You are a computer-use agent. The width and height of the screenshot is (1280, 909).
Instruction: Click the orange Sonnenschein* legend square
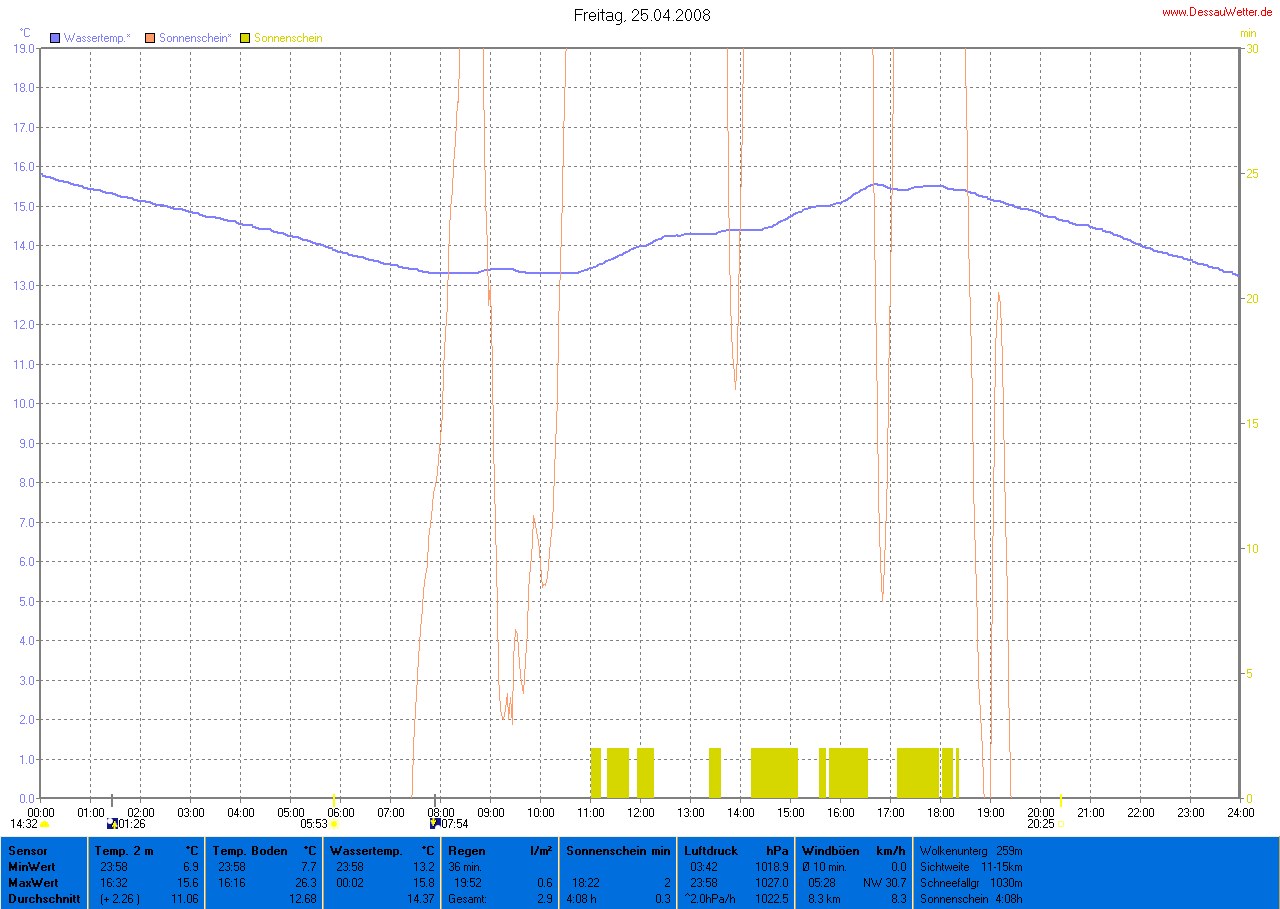(x=151, y=38)
